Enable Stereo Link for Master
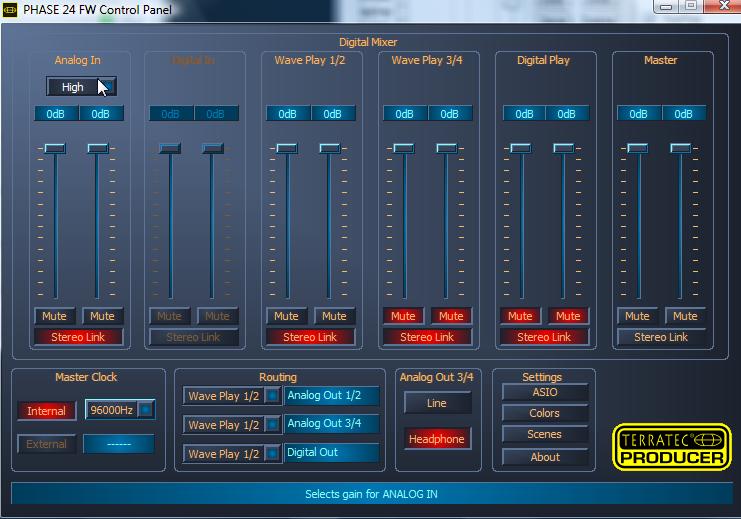Image resolution: width=741 pixels, height=519 pixels. pyautogui.click(x=661, y=337)
